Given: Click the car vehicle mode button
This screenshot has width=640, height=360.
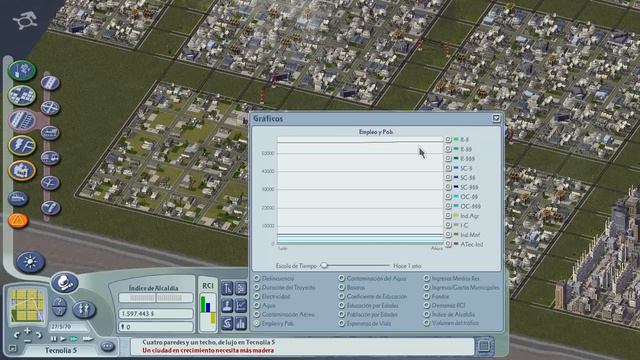Looking at the screenshot, I should pyautogui.click(x=18, y=198).
